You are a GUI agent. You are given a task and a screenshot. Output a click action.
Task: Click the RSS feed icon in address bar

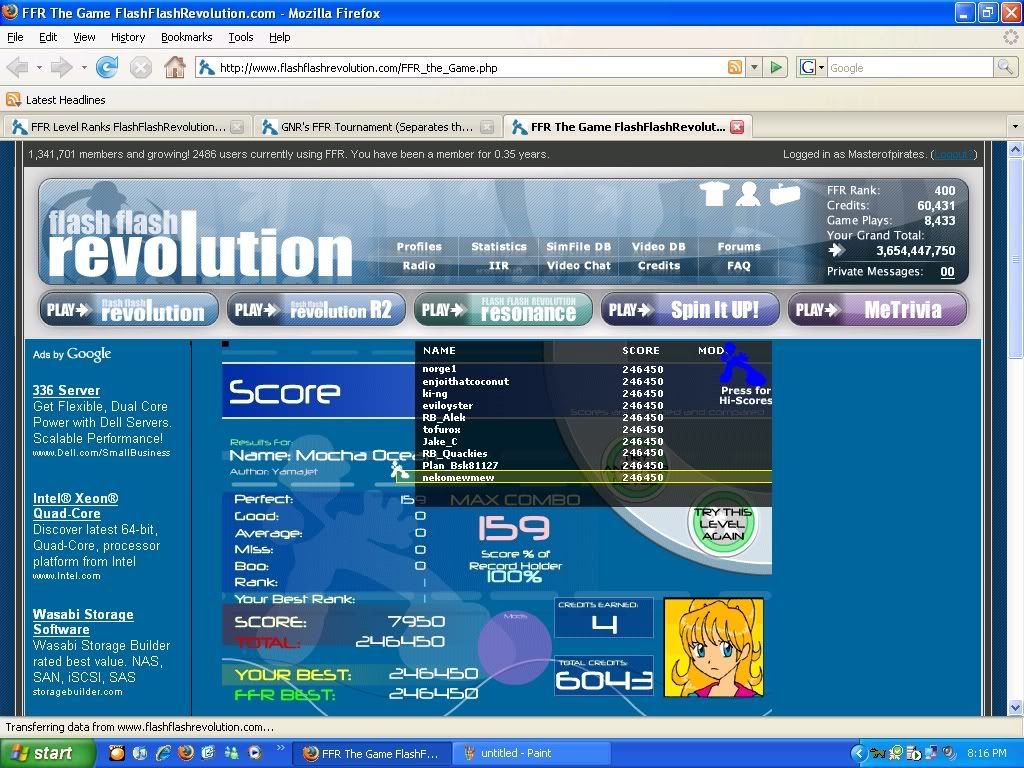click(735, 68)
